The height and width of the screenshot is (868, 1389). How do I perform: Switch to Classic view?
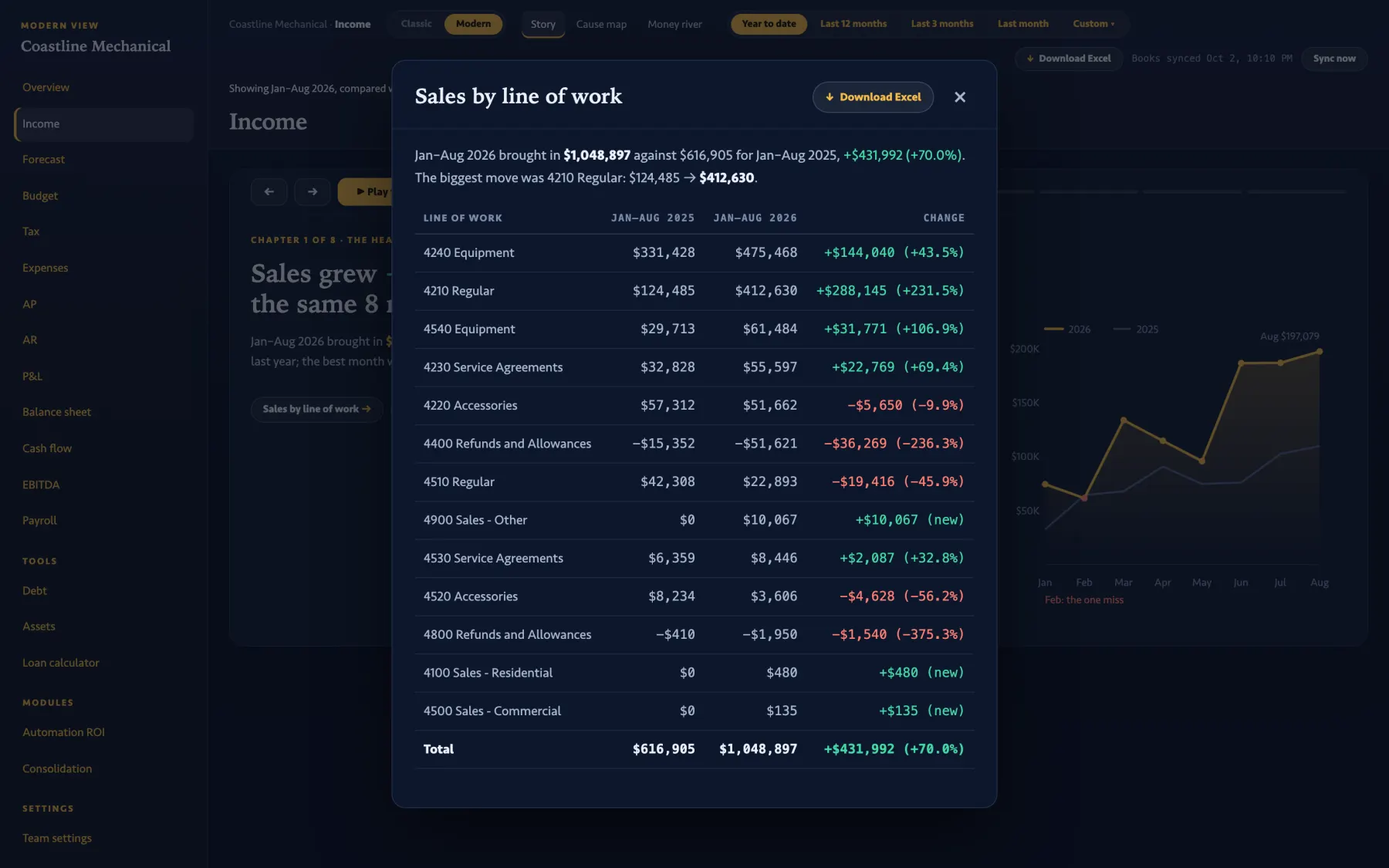pyautogui.click(x=416, y=24)
